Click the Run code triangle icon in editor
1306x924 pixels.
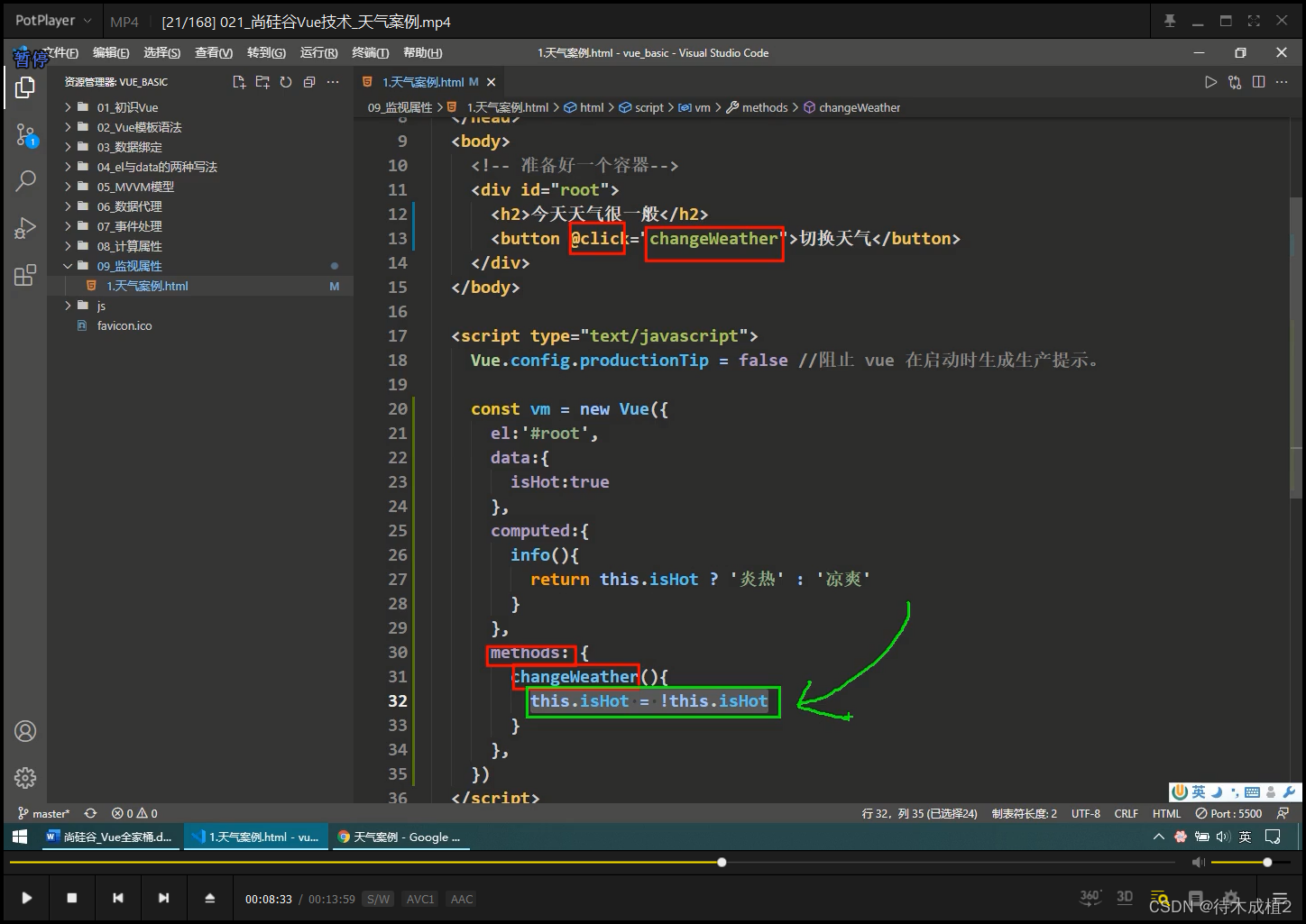(x=1210, y=82)
